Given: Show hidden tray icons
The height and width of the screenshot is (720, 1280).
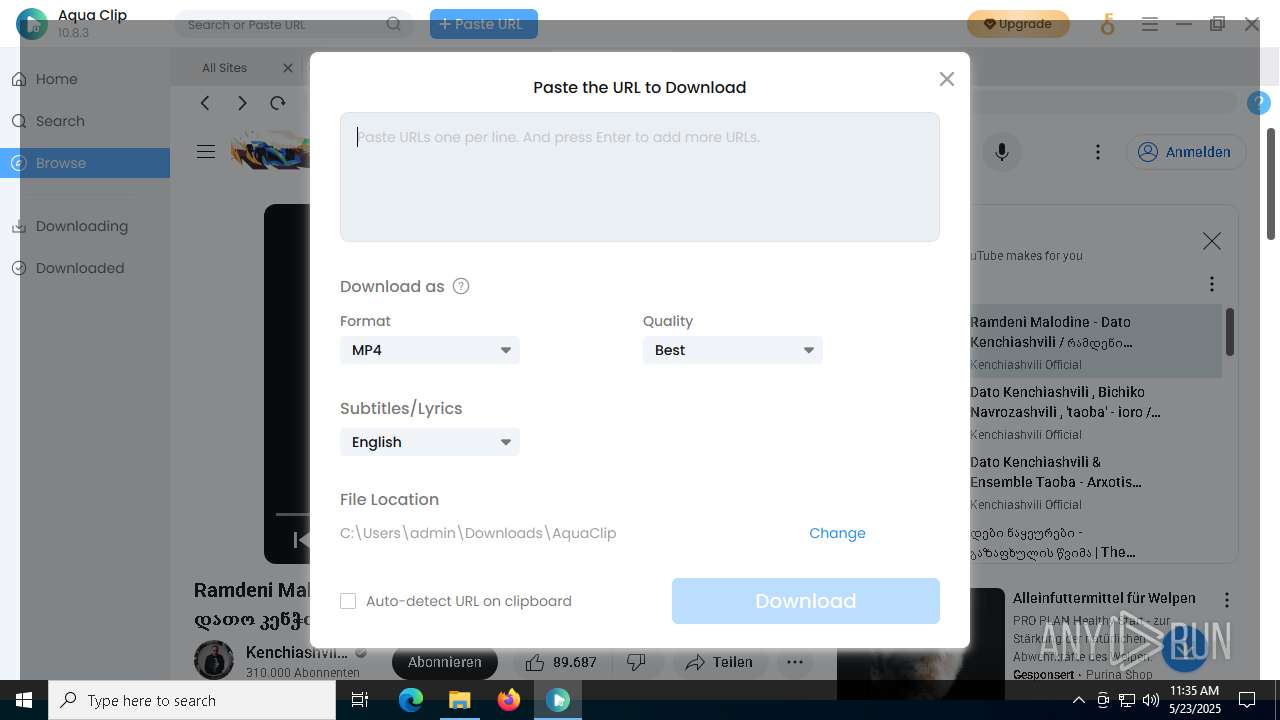Looking at the screenshot, I should pyautogui.click(x=1079, y=700).
